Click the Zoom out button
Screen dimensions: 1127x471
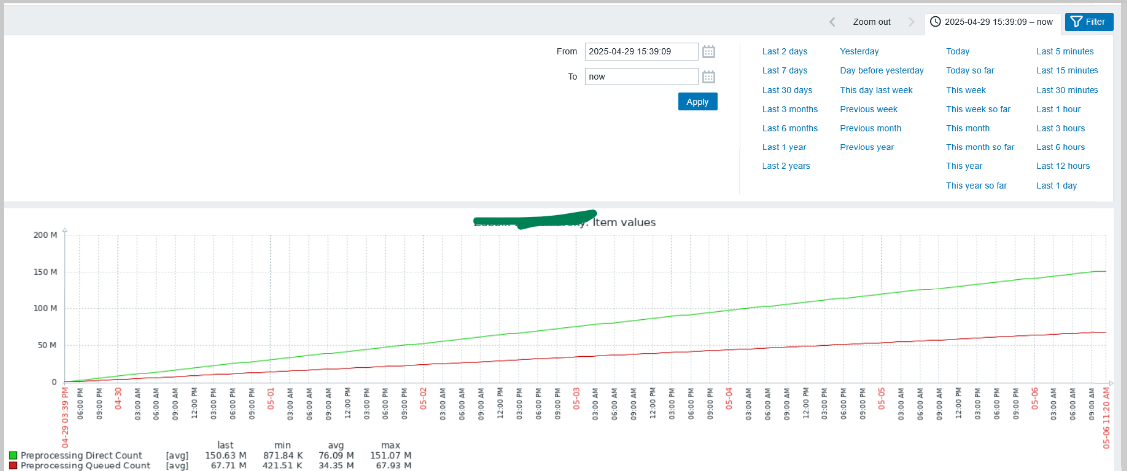tap(872, 22)
